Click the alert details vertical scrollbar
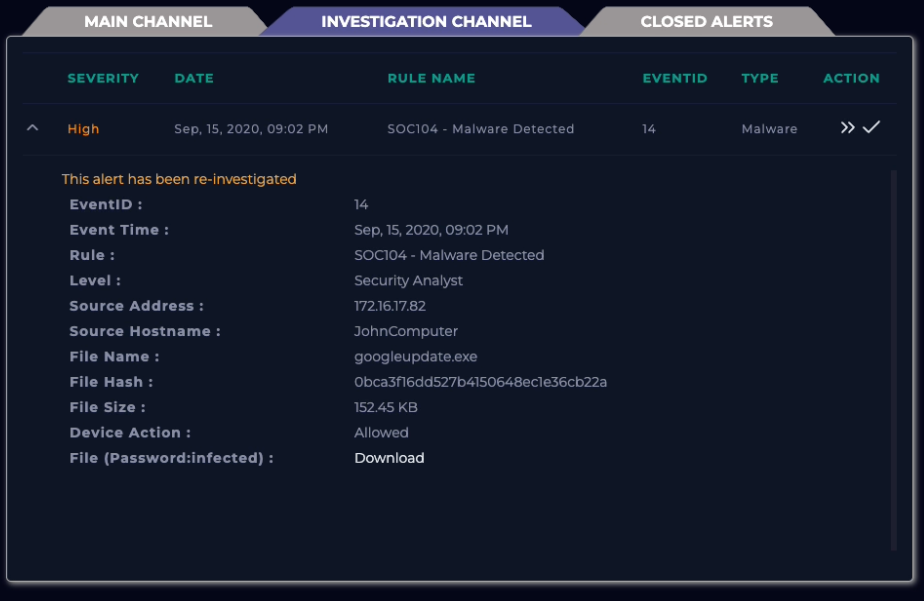This screenshot has height=601, width=924. click(x=893, y=360)
